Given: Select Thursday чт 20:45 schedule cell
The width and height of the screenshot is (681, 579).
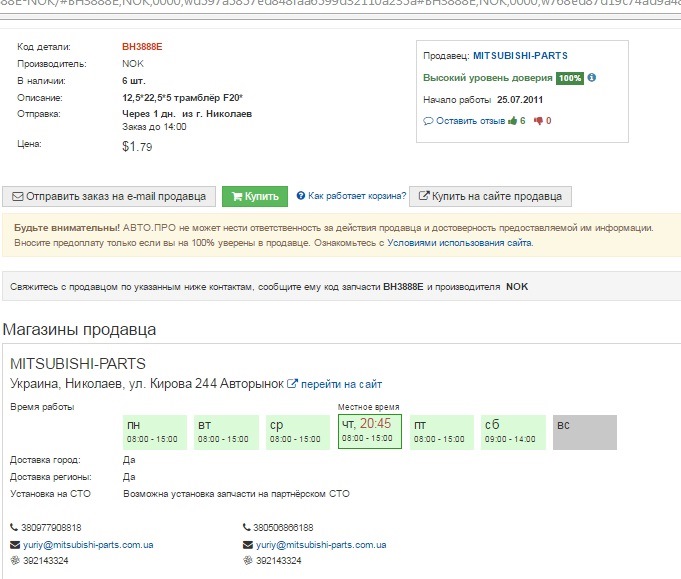Looking at the screenshot, I should point(370,431).
